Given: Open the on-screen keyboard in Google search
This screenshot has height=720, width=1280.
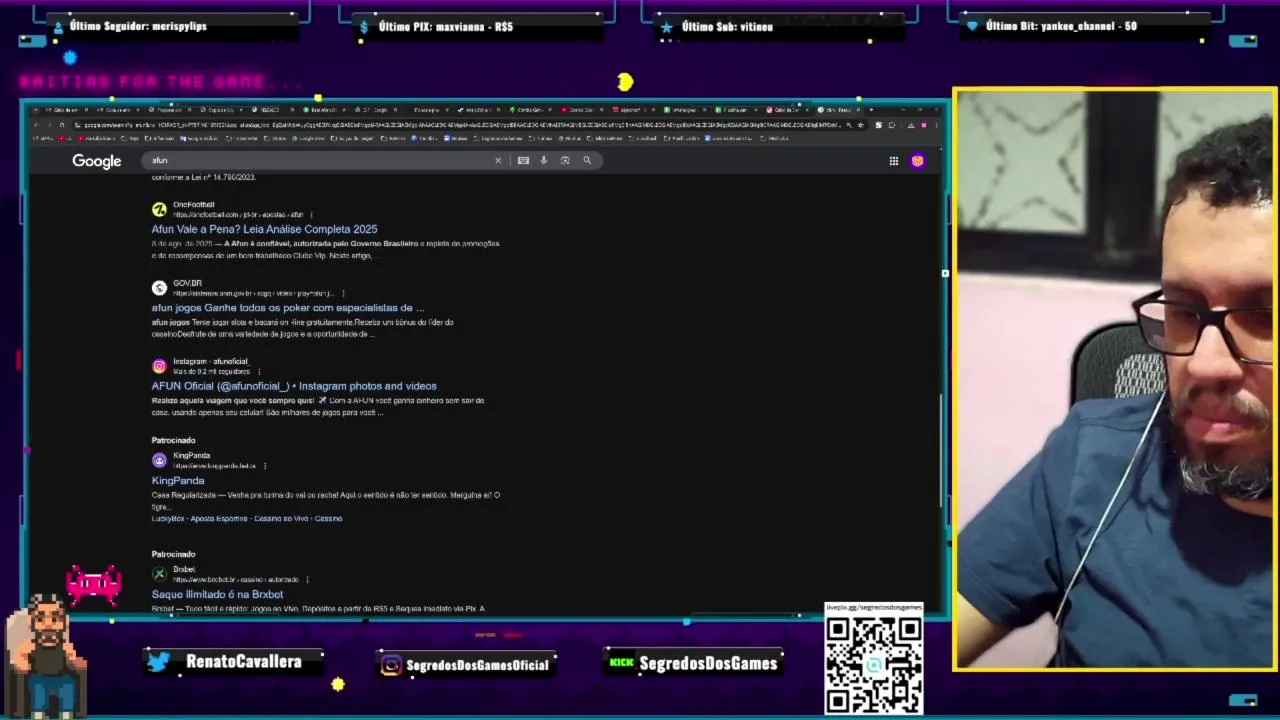Looking at the screenshot, I should tap(523, 160).
